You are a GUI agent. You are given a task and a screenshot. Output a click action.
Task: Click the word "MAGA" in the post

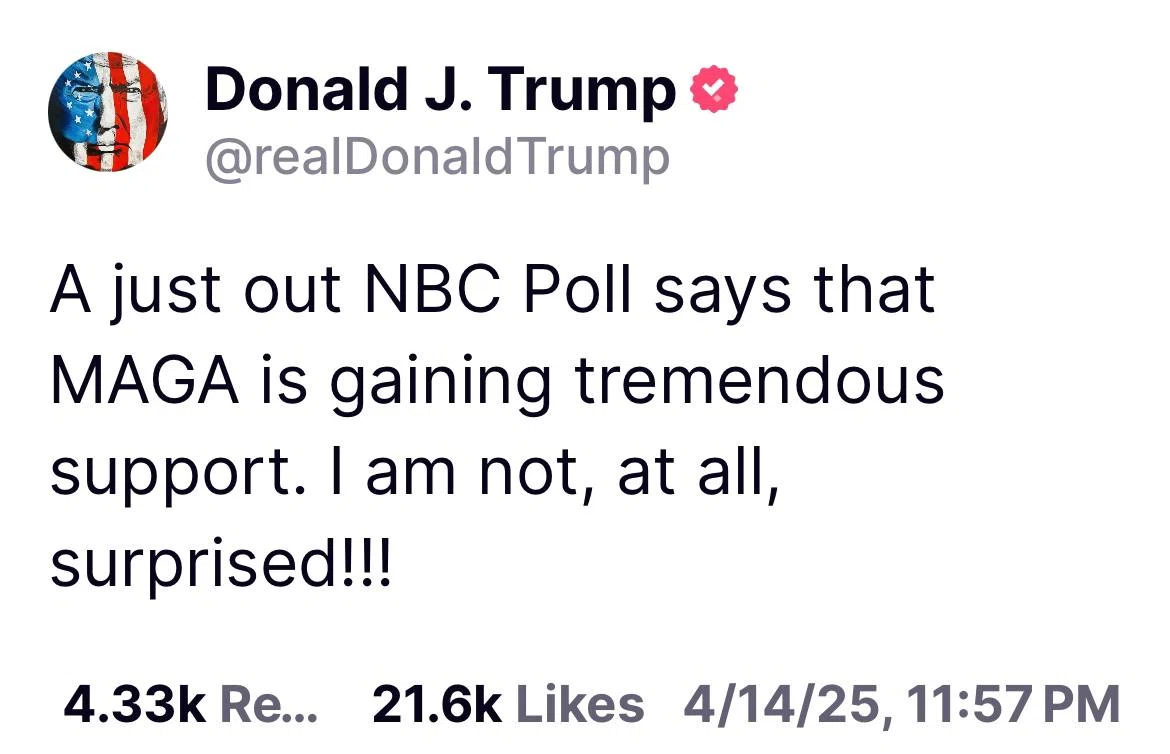coord(145,381)
